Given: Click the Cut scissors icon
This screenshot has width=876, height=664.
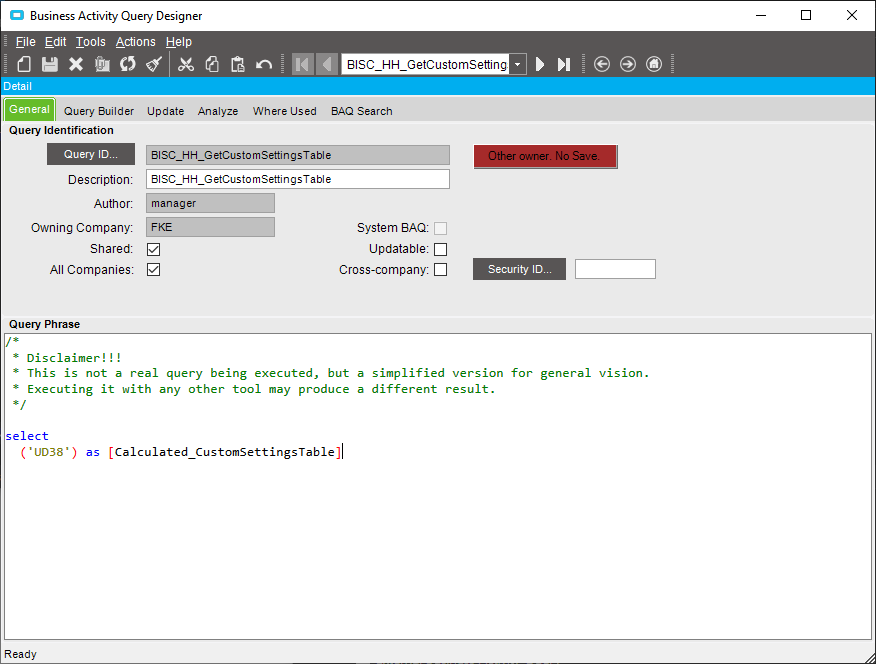Looking at the screenshot, I should (185, 64).
